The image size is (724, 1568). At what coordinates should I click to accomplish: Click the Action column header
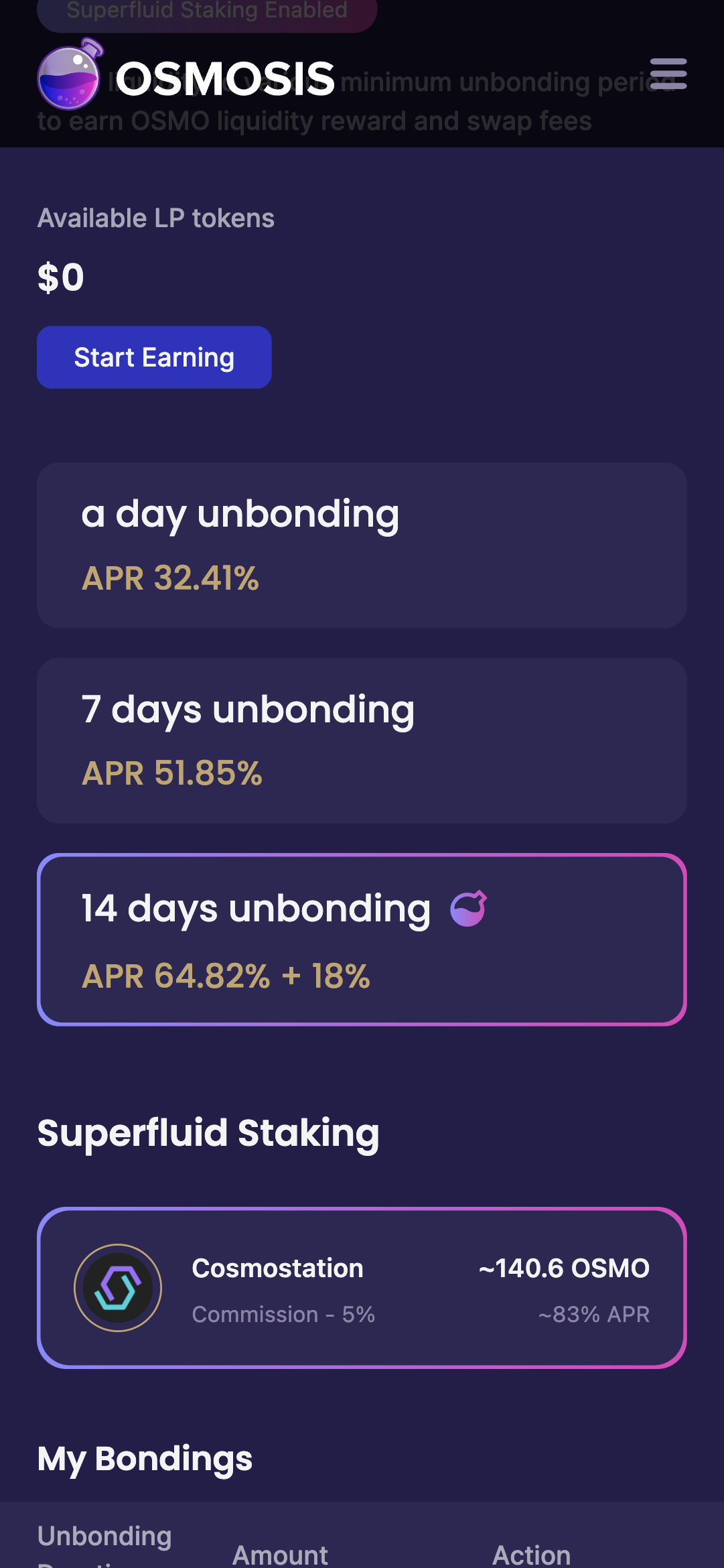[x=531, y=1555]
